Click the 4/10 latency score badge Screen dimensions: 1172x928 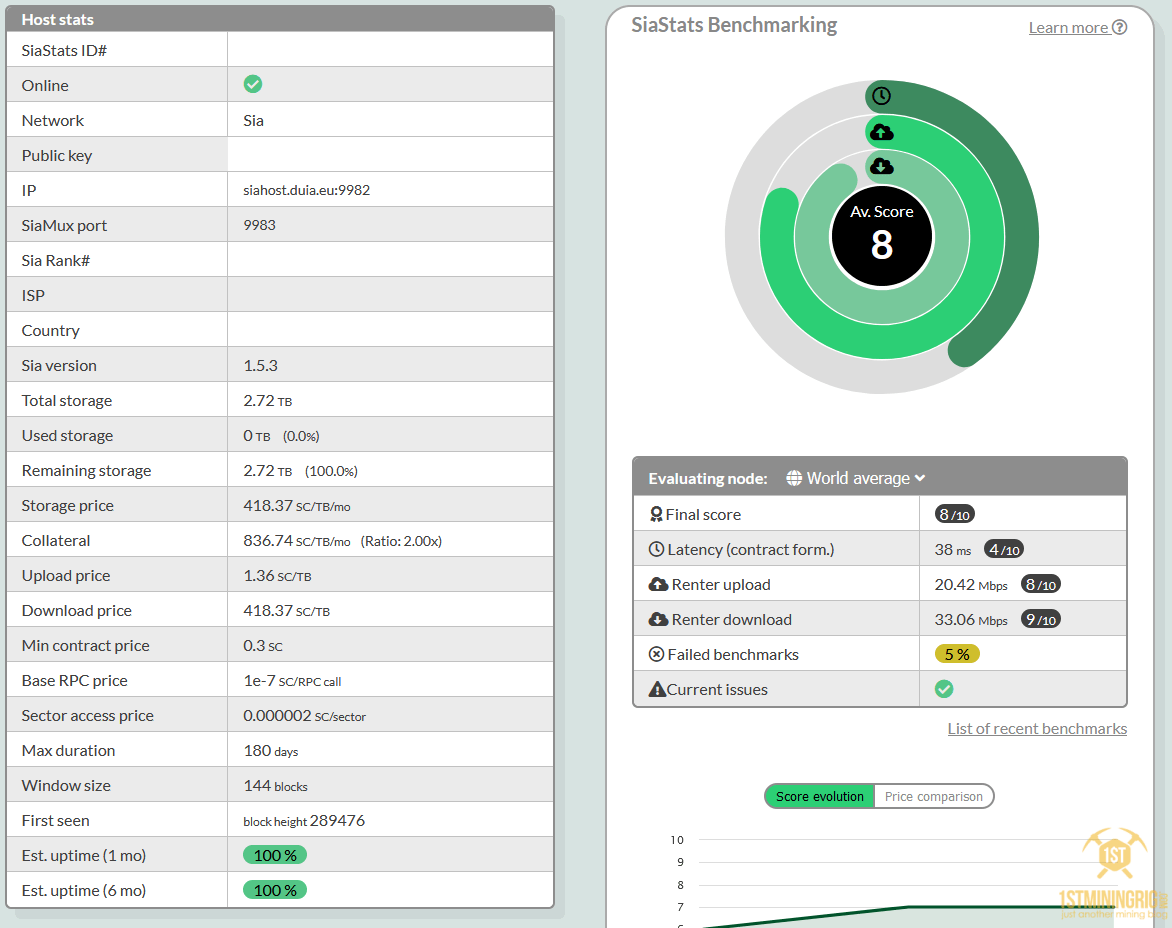1004,549
